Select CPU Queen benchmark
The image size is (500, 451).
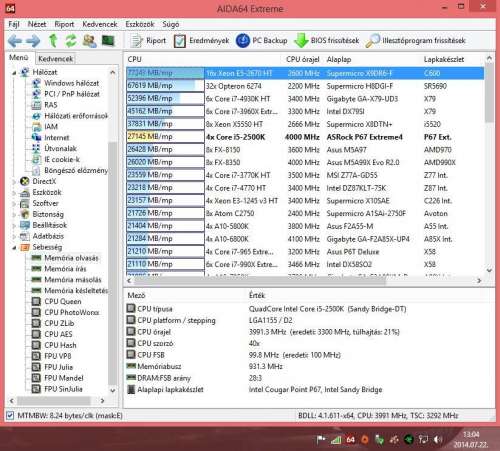coord(63,302)
